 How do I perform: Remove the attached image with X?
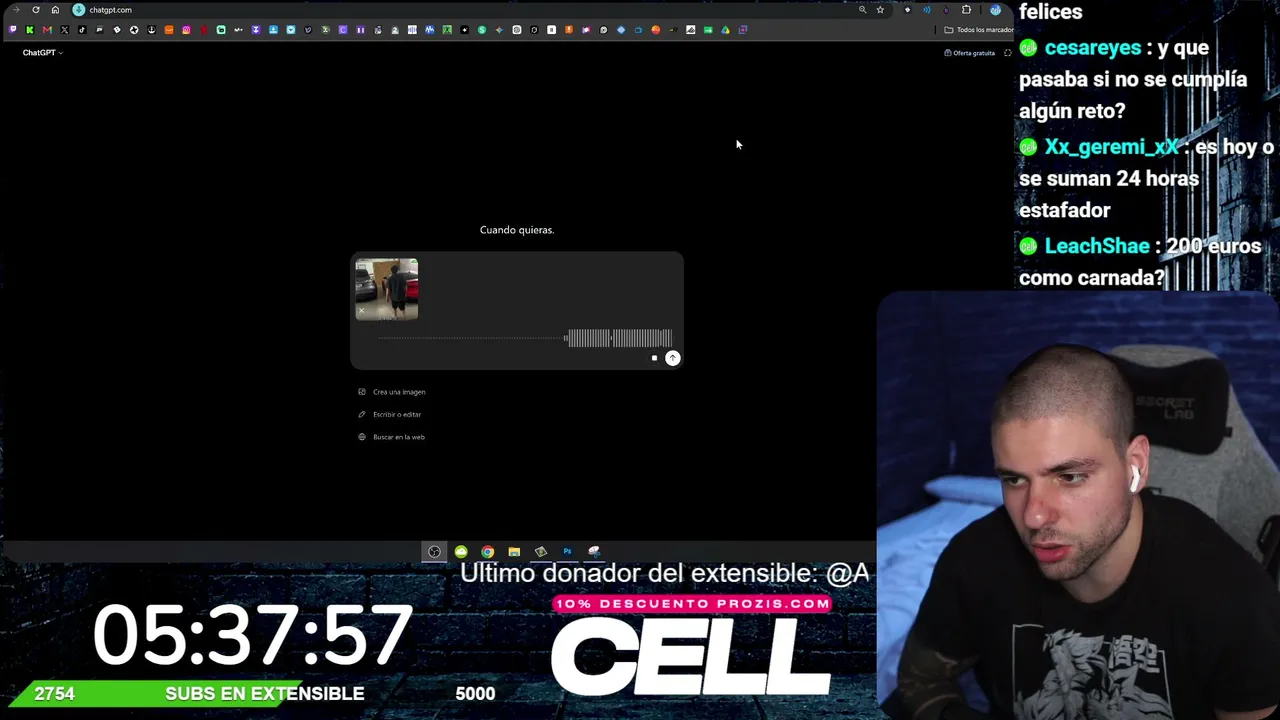tap(362, 310)
